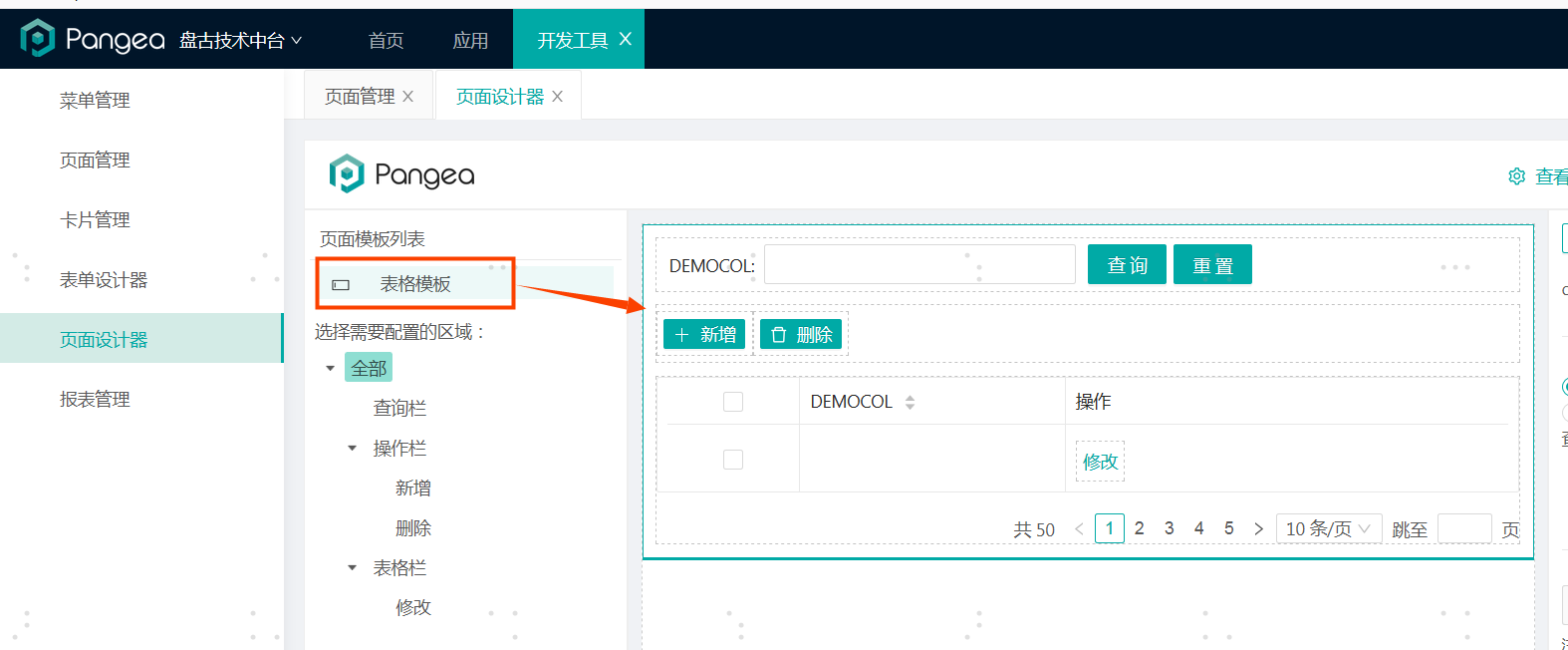Close the 页面管理 tab
Viewport: 1568px width, 650px height.
click(407, 97)
